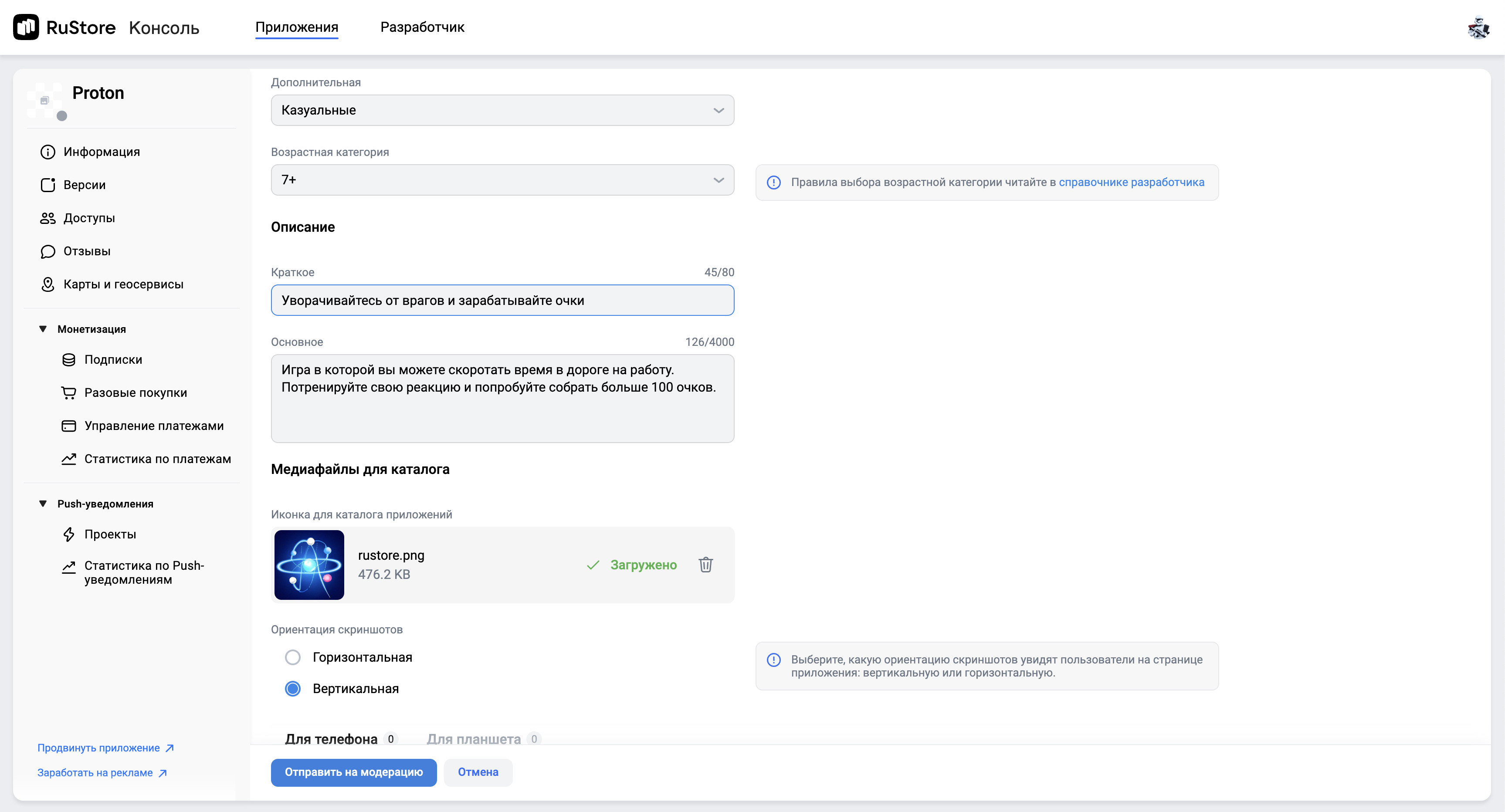This screenshot has height=812, width=1505.
Task: Select Вертикальная screenshot orientation
Action: (293, 689)
